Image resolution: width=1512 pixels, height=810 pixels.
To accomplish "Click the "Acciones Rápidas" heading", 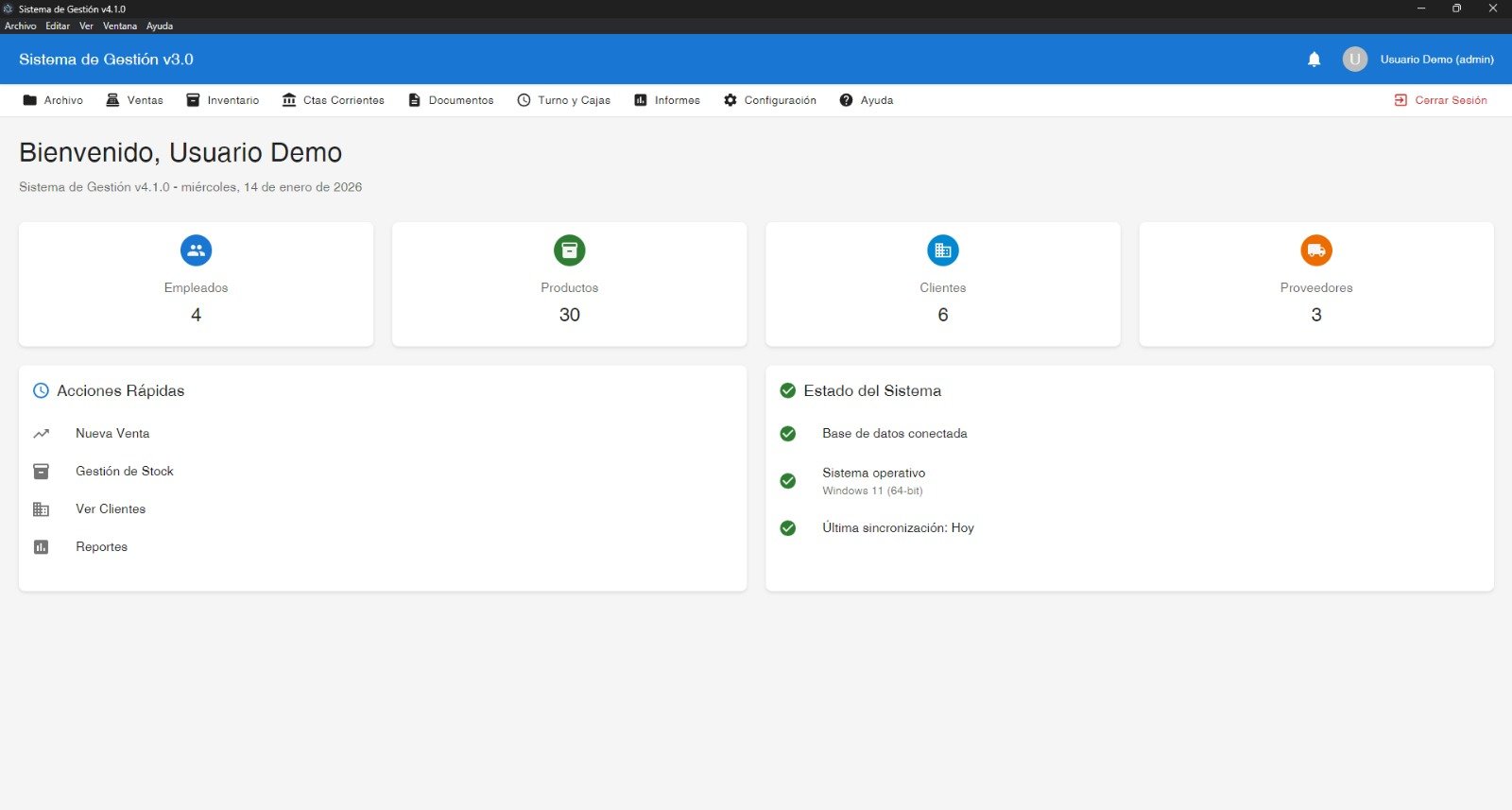I will 120,390.
